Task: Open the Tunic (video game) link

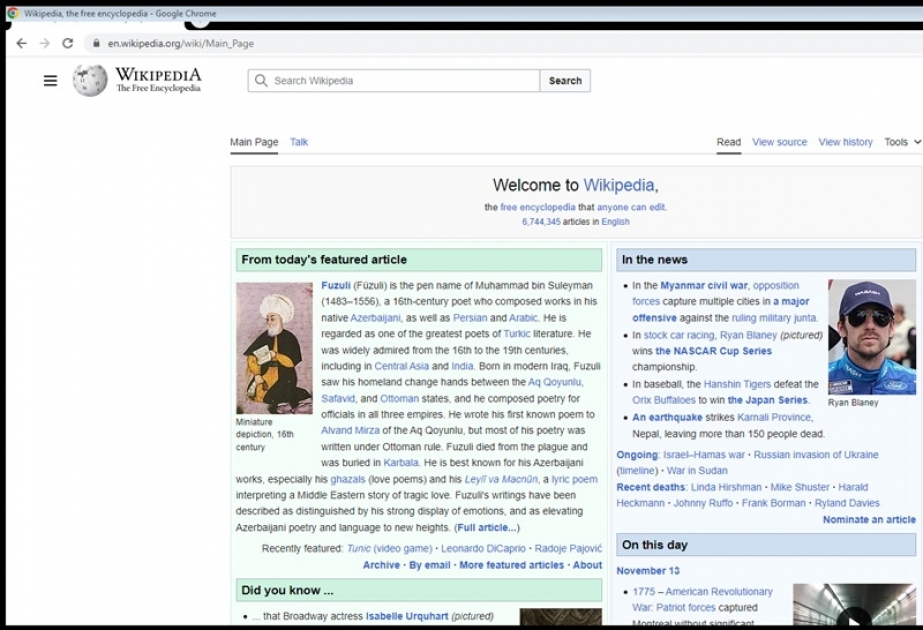Action: coord(389,549)
